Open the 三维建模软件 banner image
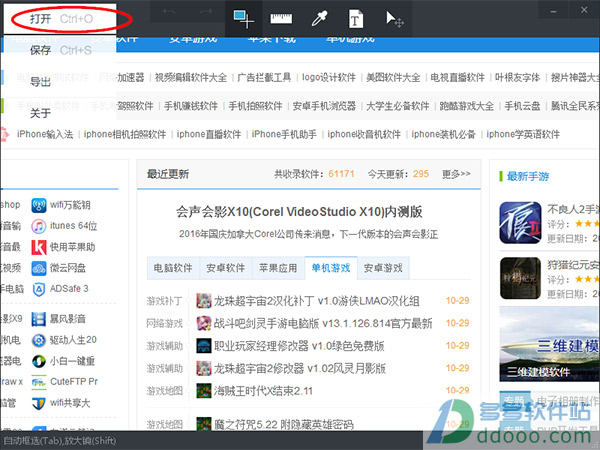 click(x=549, y=344)
